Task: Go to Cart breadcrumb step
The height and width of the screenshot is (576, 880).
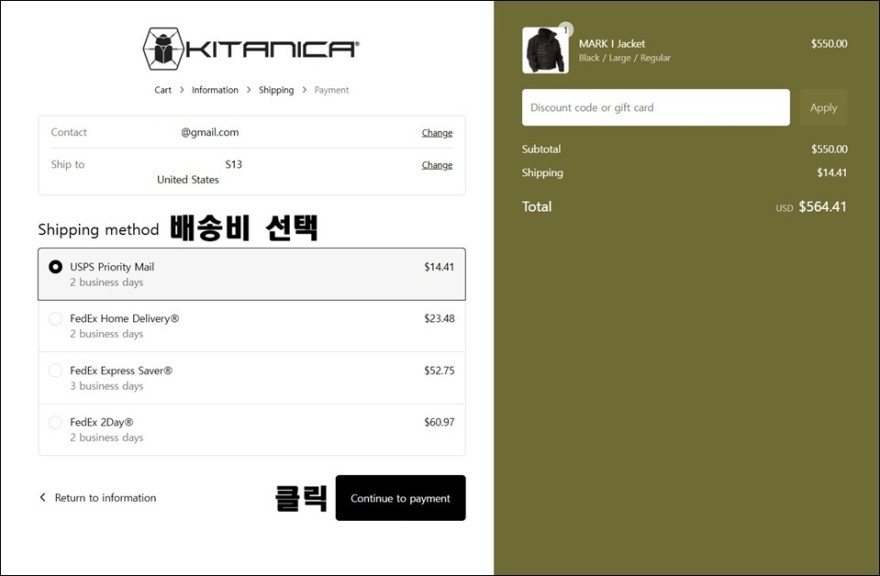Action: coord(163,90)
